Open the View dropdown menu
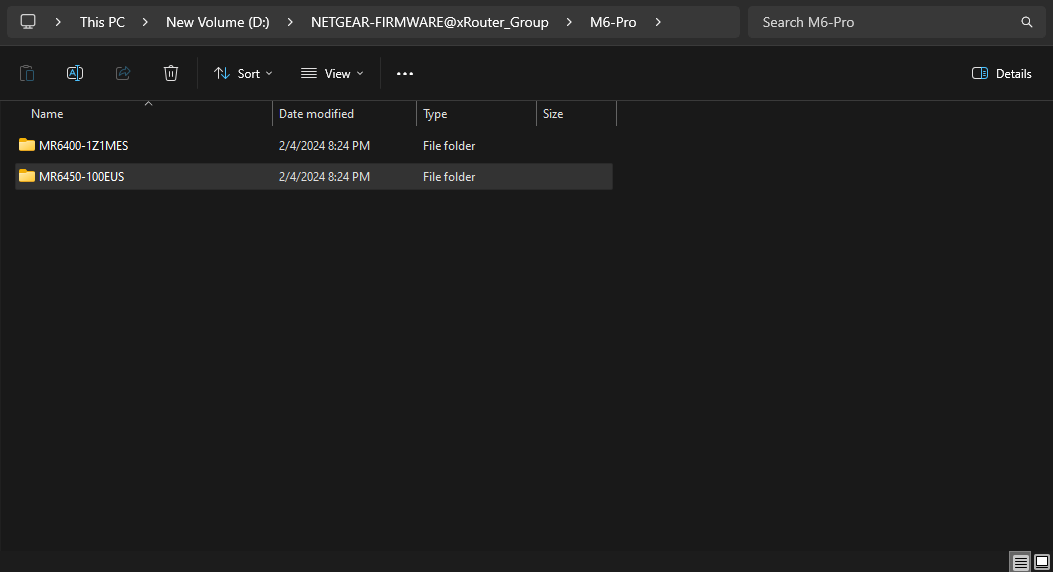This screenshot has height=572, width=1053. [x=332, y=73]
